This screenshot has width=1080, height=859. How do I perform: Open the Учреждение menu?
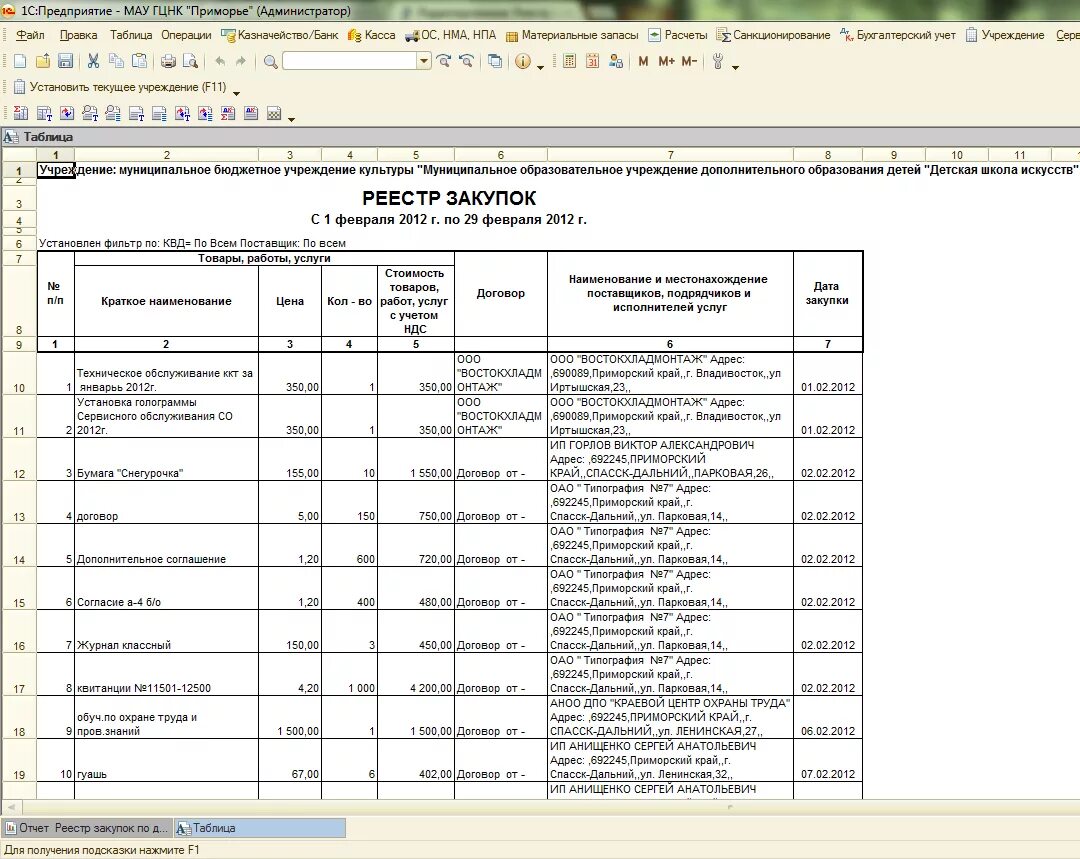click(1006, 35)
